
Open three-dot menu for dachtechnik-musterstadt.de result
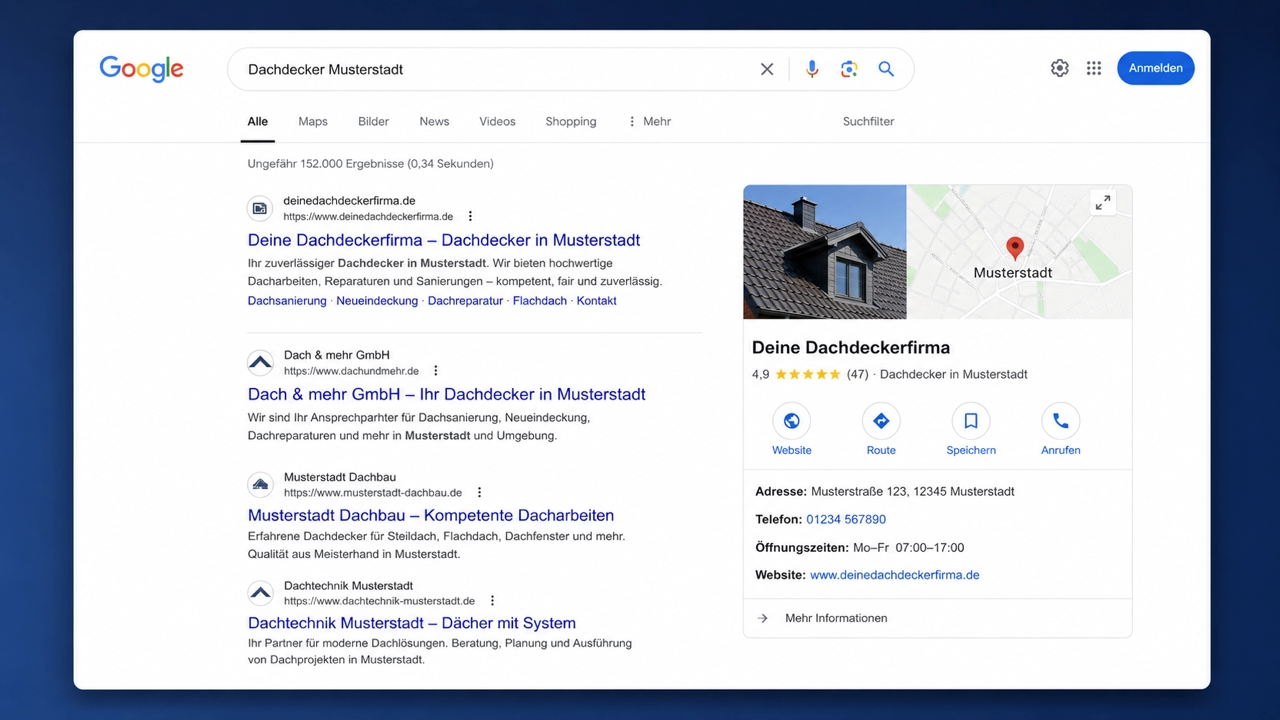click(492, 601)
